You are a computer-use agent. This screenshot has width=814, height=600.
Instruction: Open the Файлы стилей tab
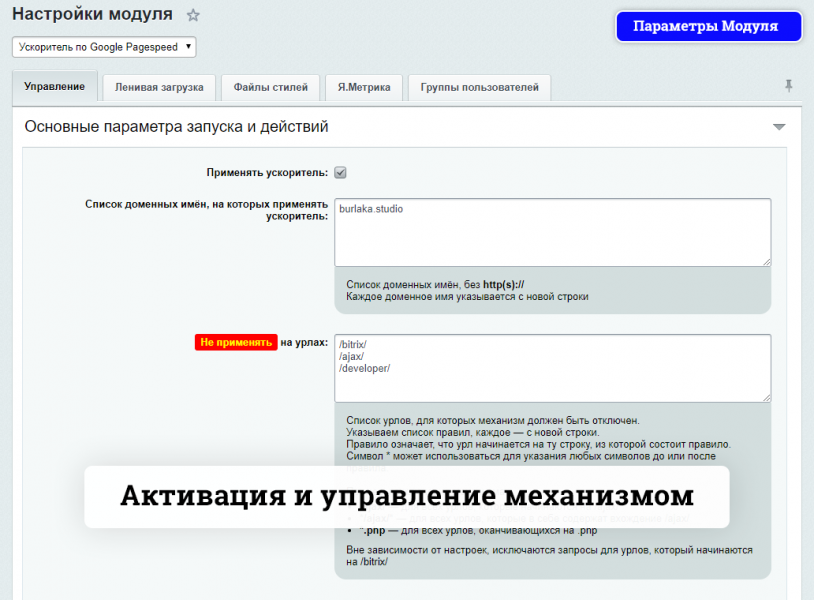[270, 87]
